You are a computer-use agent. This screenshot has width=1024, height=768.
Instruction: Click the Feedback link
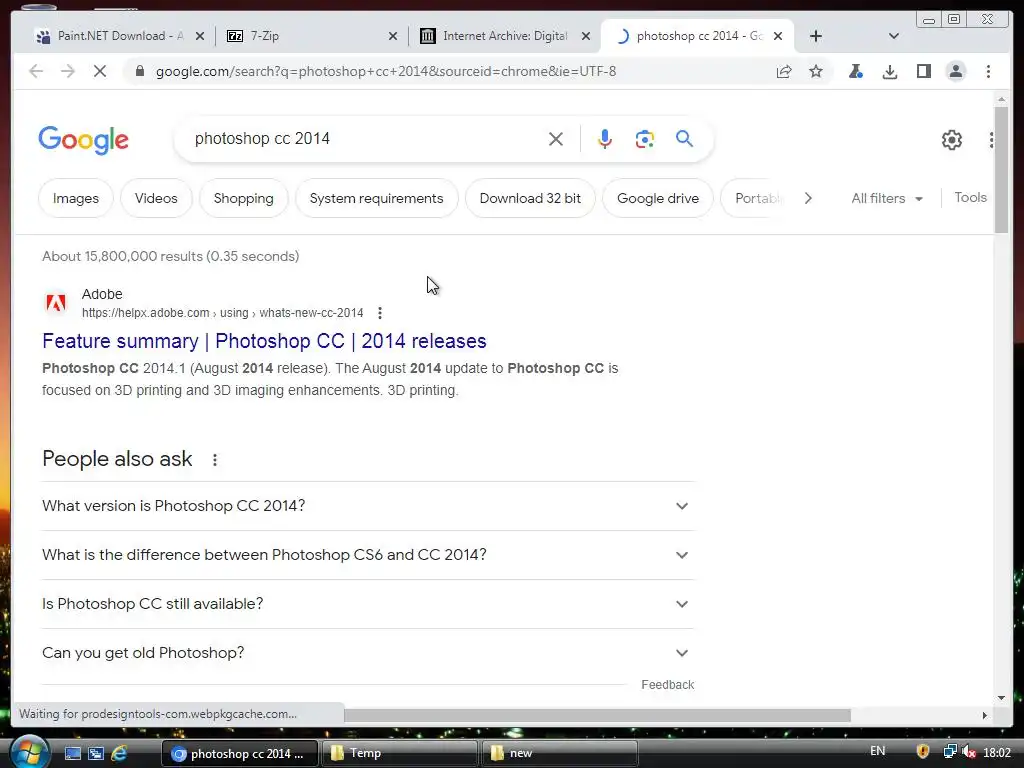(x=667, y=684)
